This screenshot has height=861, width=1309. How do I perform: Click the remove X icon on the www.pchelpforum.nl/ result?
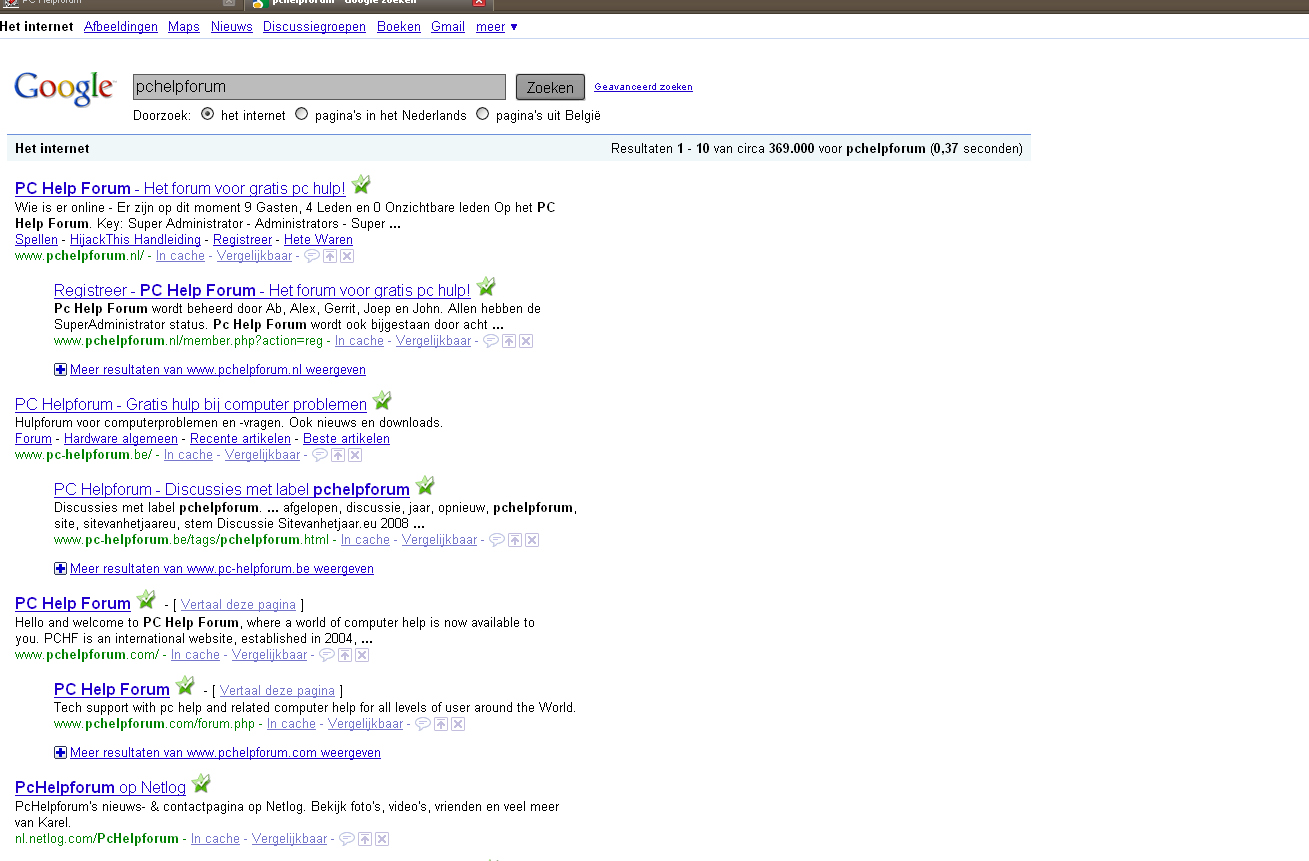coord(347,256)
